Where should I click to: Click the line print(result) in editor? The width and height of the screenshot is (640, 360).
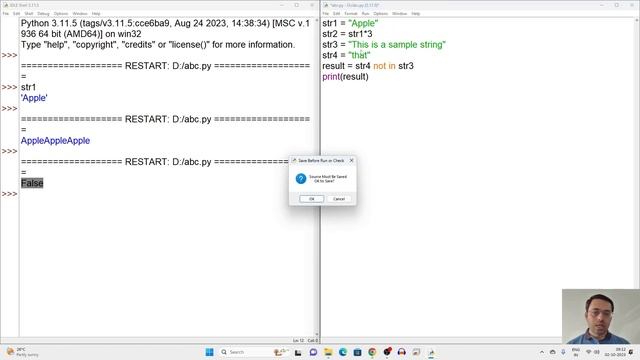[345, 77]
